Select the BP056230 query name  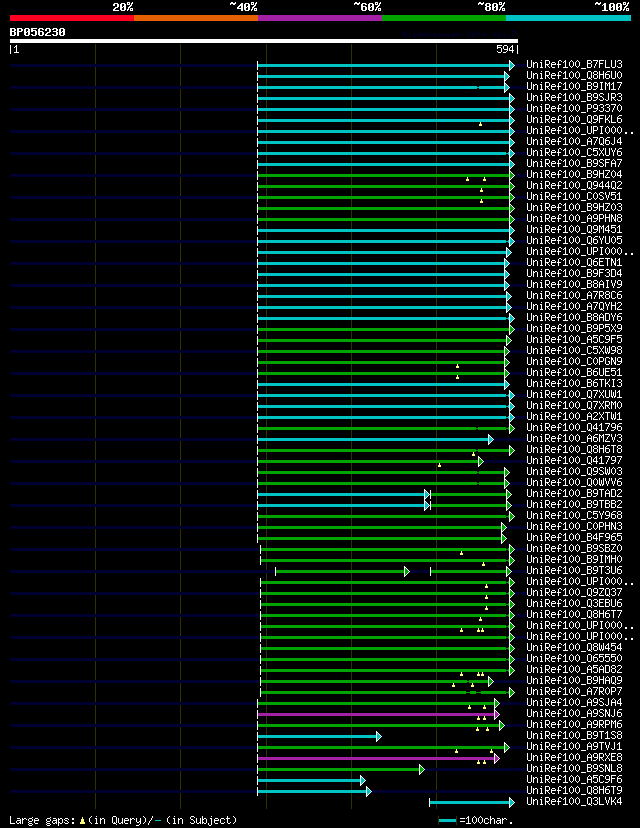click(x=37, y=32)
